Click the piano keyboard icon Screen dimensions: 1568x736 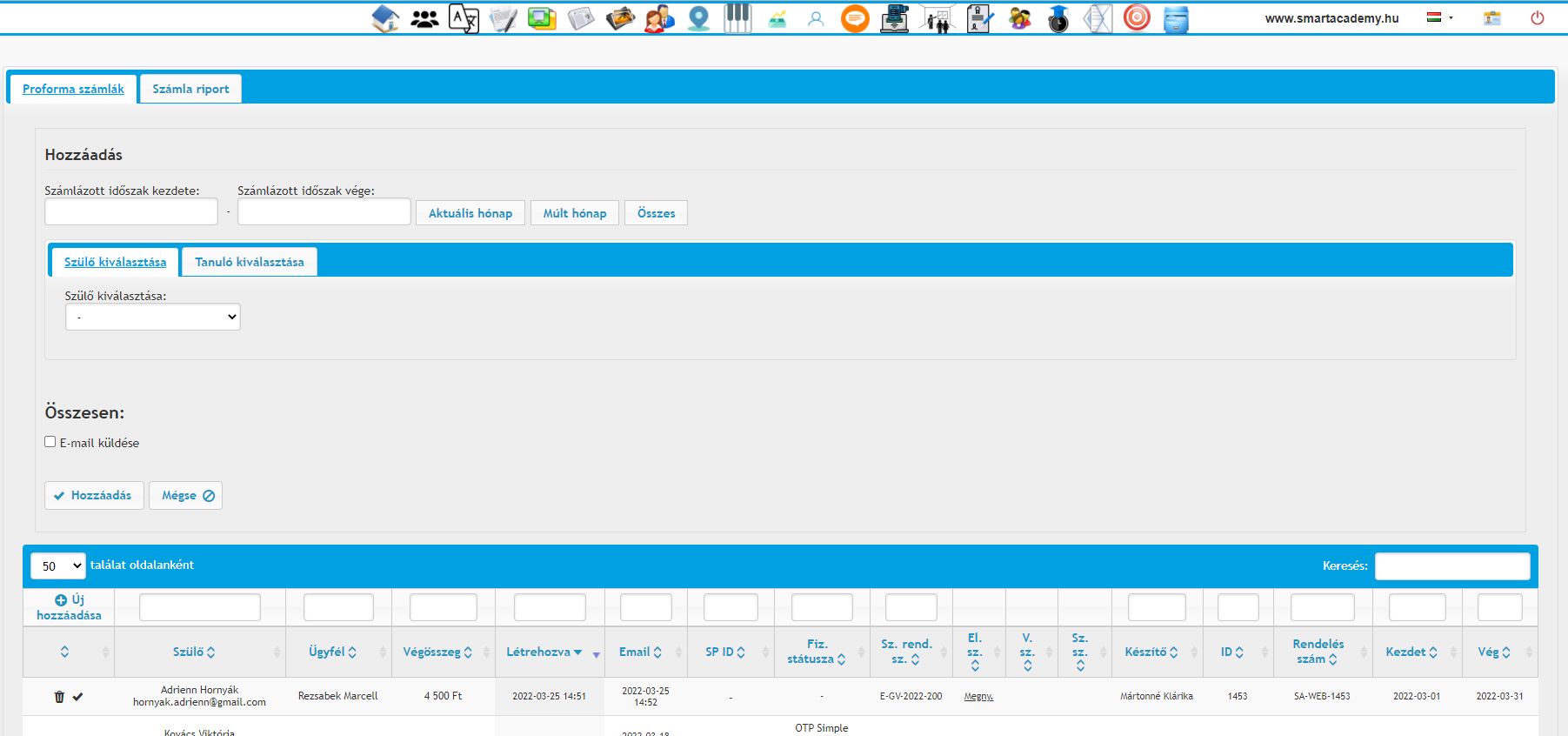(x=737, y=18)
